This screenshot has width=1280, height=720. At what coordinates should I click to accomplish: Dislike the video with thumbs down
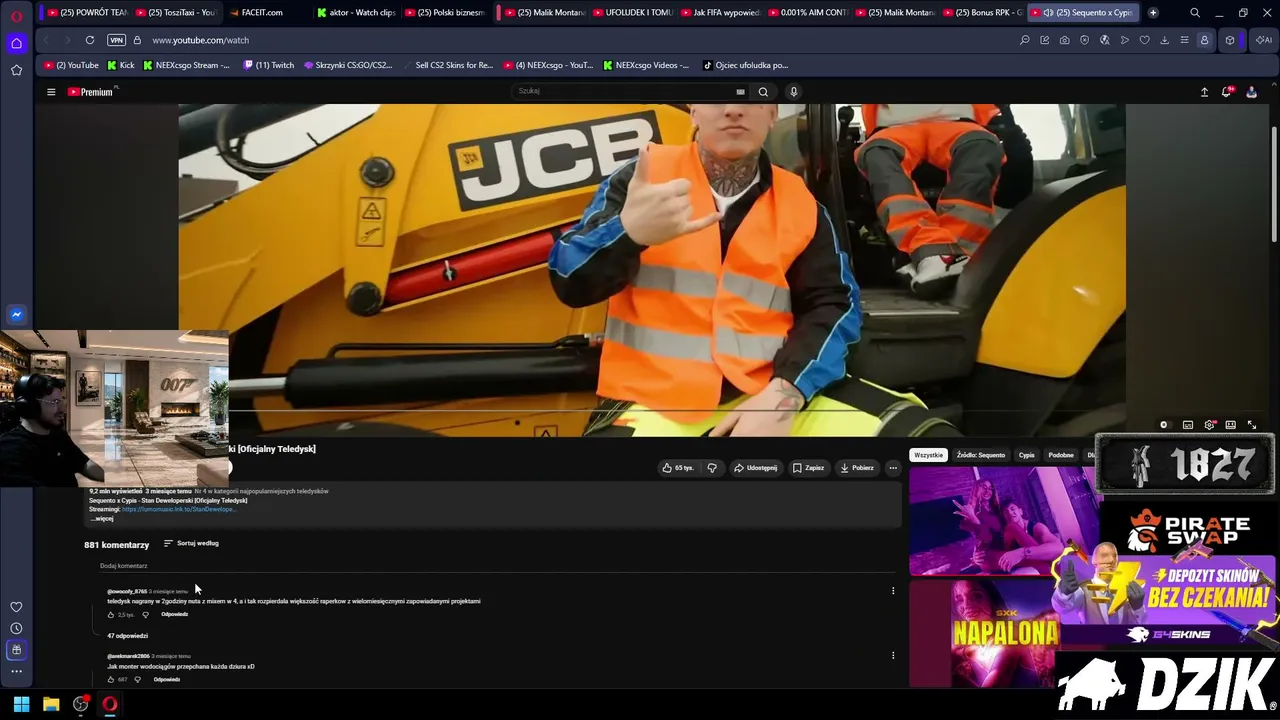coord(712,468)
